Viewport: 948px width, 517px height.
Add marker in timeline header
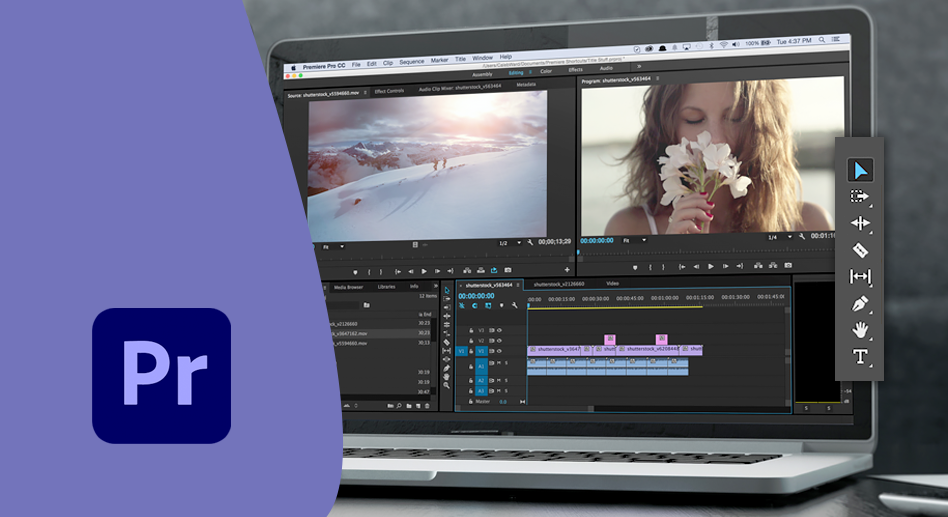tap(501, 305)
